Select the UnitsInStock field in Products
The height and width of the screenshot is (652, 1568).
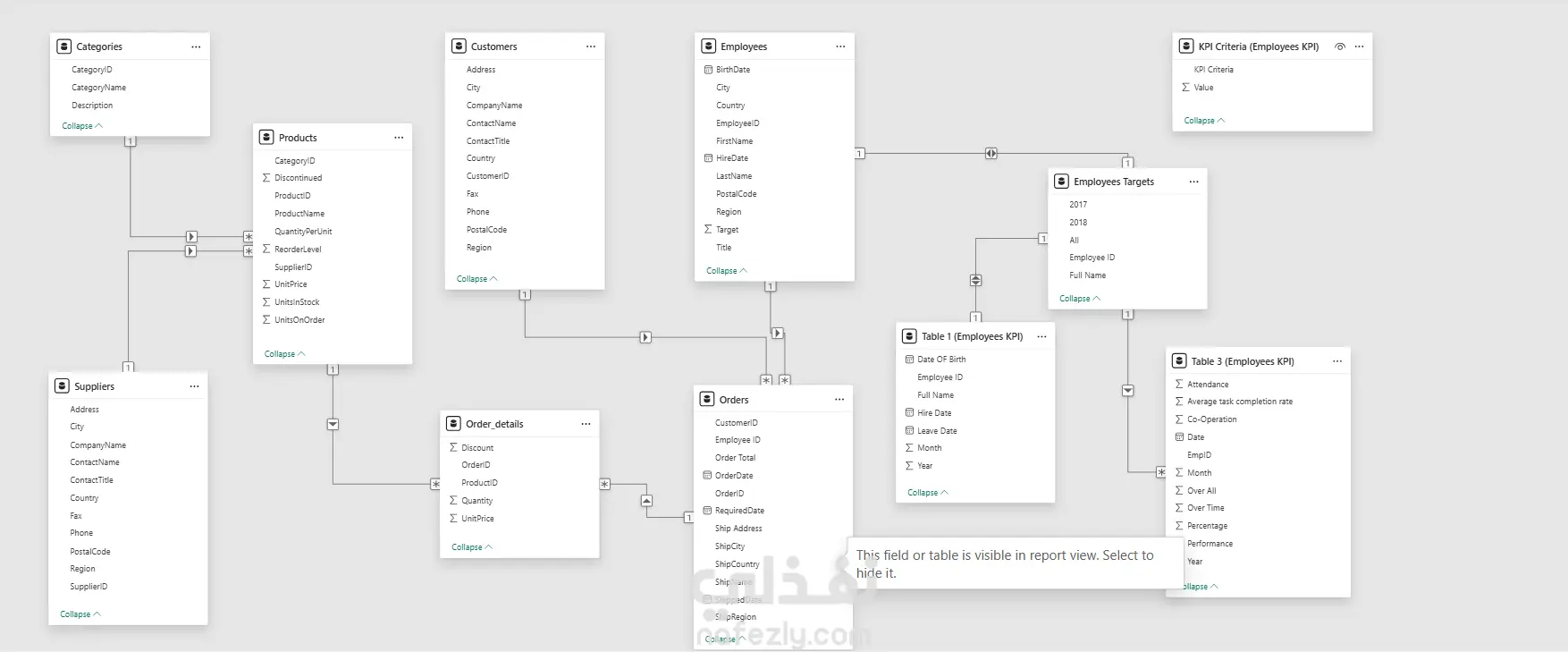(297, 302)
